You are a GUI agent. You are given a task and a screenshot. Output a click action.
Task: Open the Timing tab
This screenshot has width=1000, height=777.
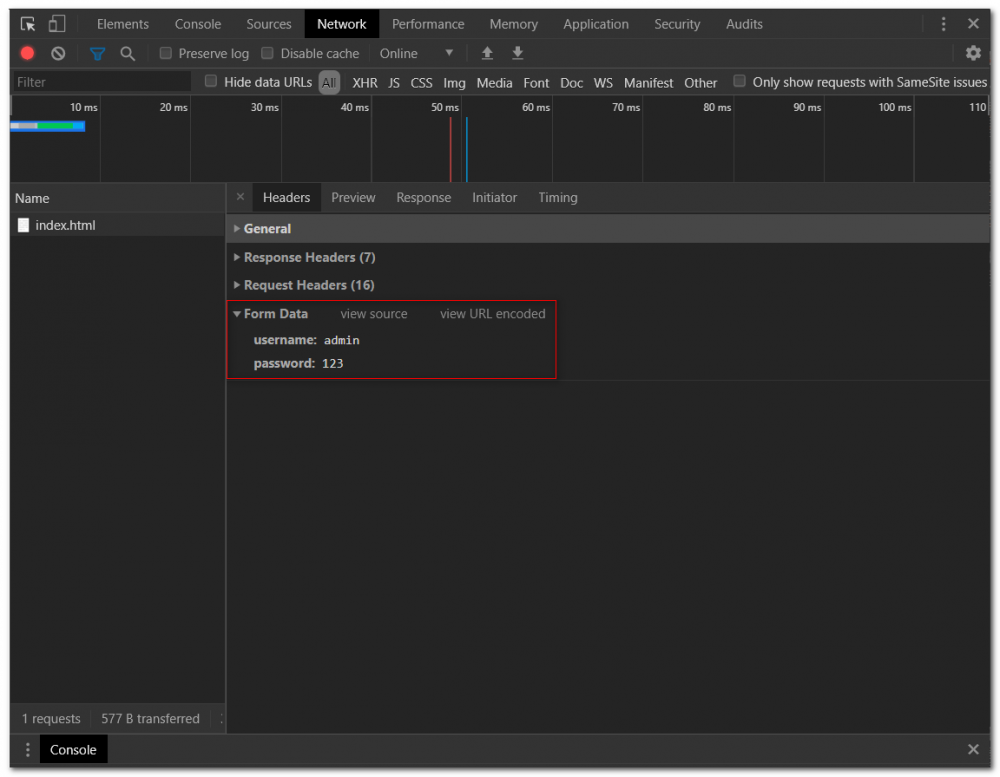coord(557,198)
